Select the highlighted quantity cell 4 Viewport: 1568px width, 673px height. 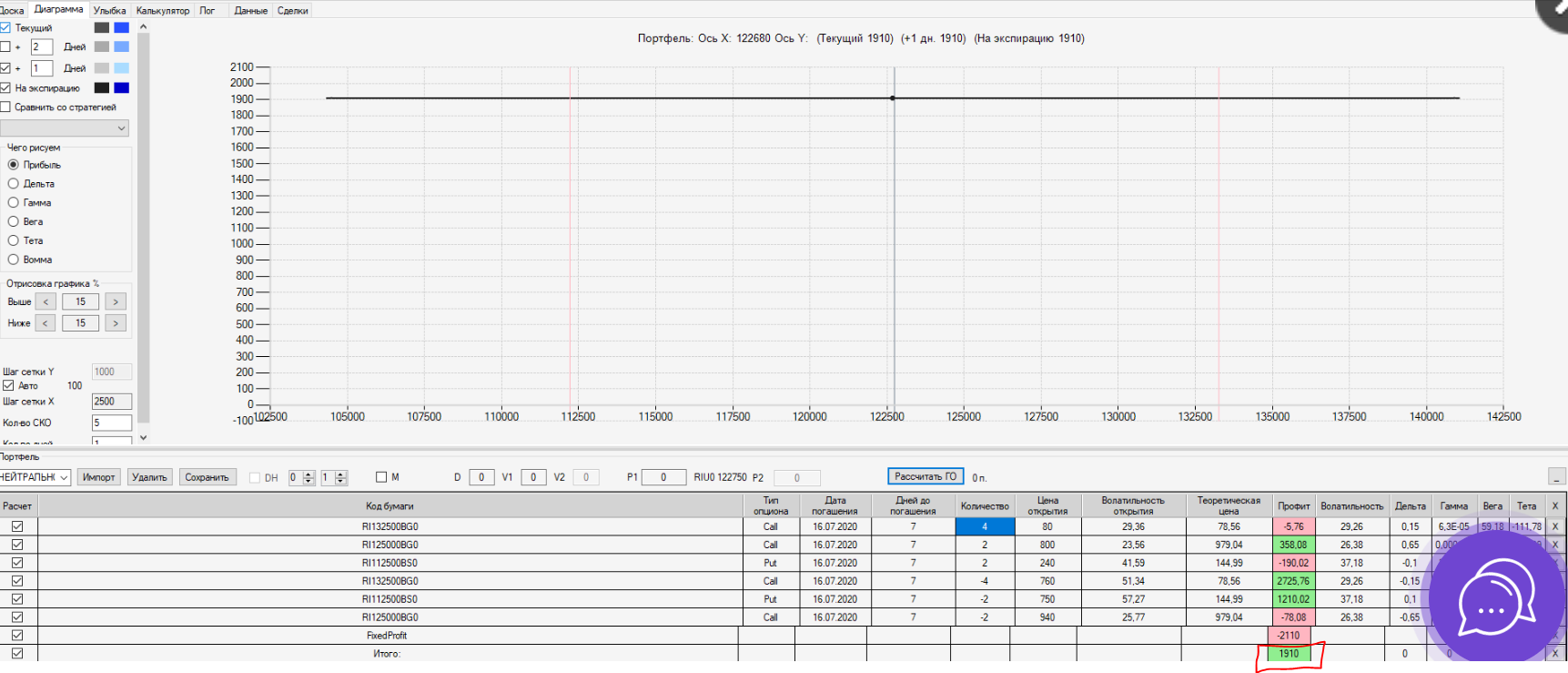[985, 526]
